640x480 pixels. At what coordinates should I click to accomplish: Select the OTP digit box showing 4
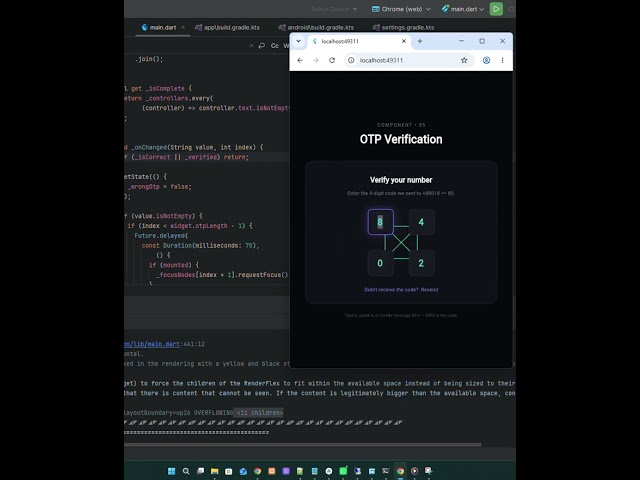tap(421, 222)
